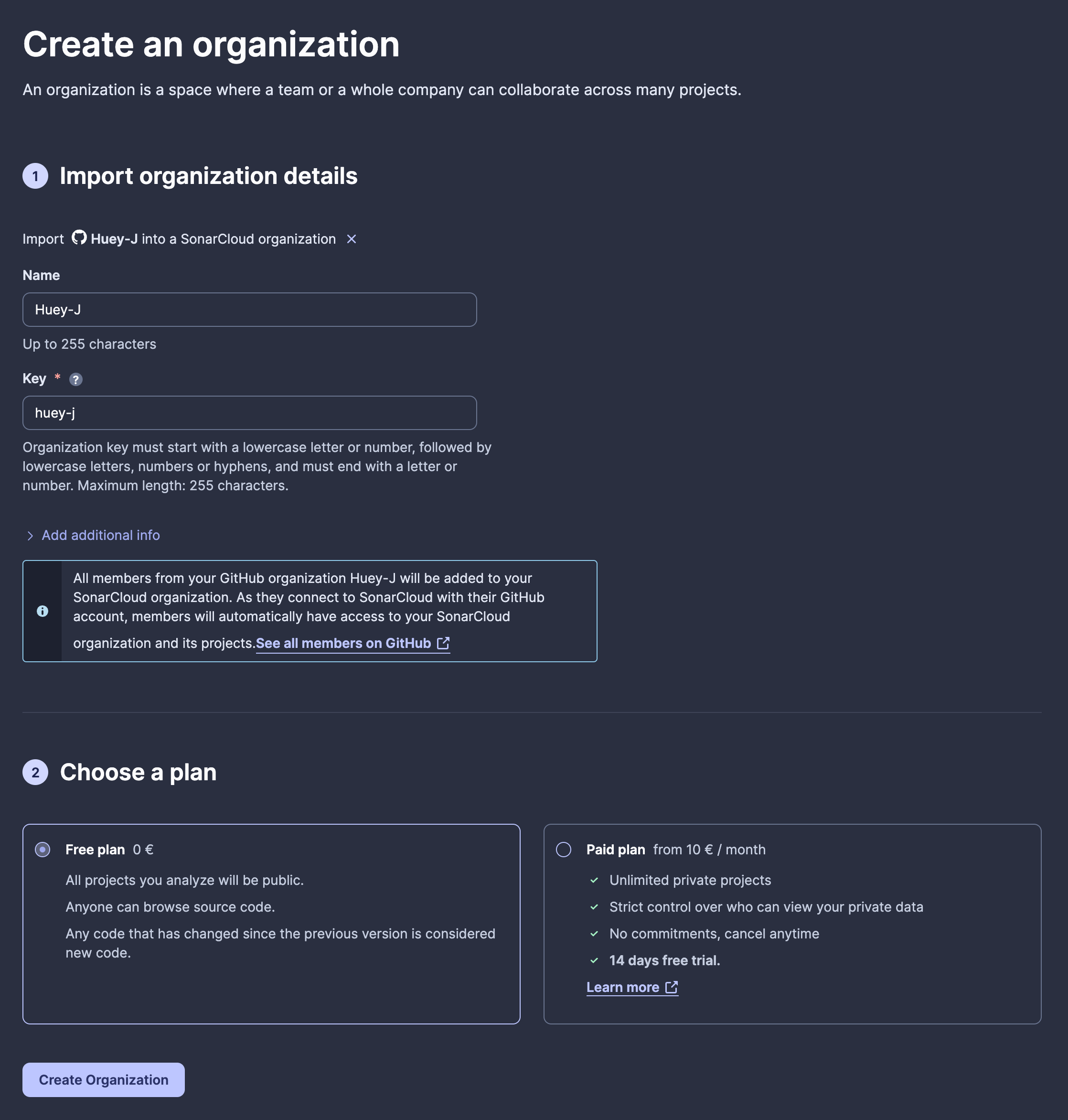Click the Key field help question mark icon
Viewport: 1068px width, 1120px height.
[76, 379]
